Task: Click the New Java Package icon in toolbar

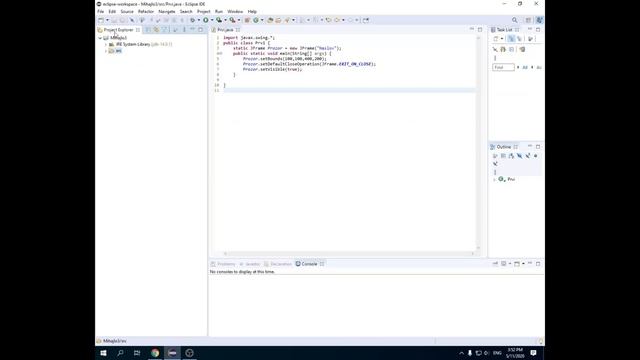Action: (x=247, y=20)
